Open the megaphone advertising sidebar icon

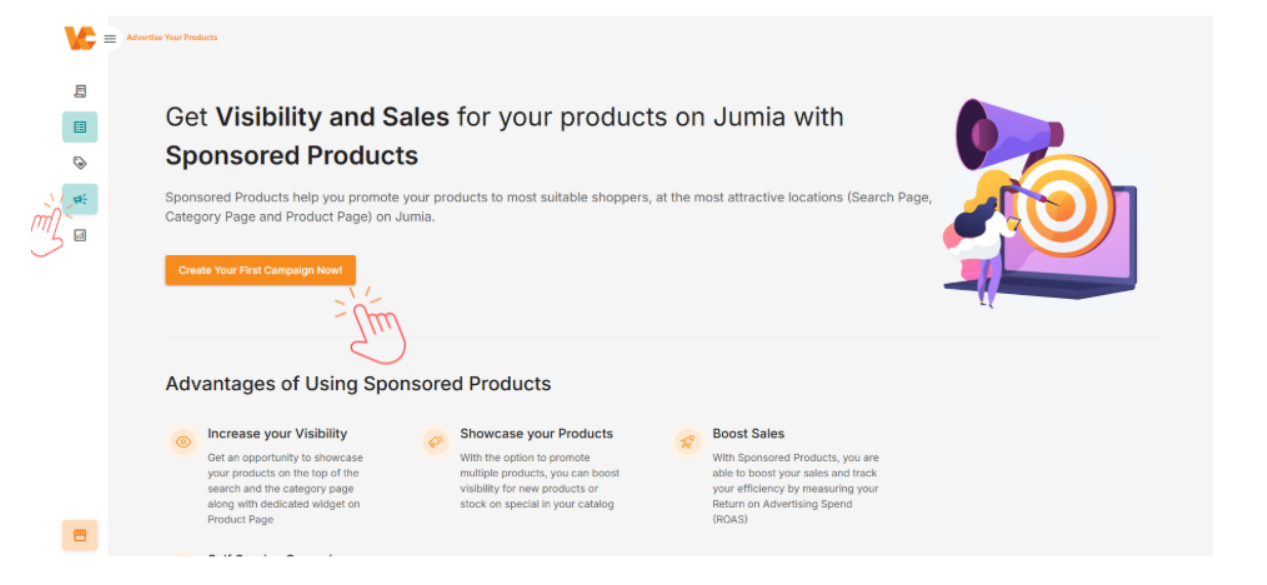(x=80, y=199)
